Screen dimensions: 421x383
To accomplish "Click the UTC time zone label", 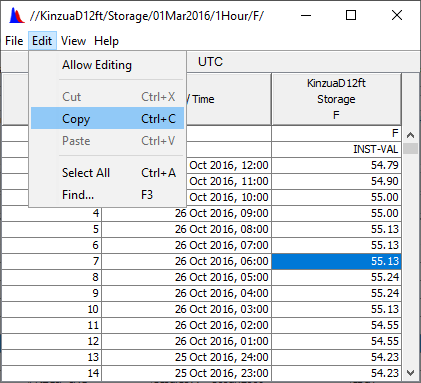I will click(x=210, y=62).
